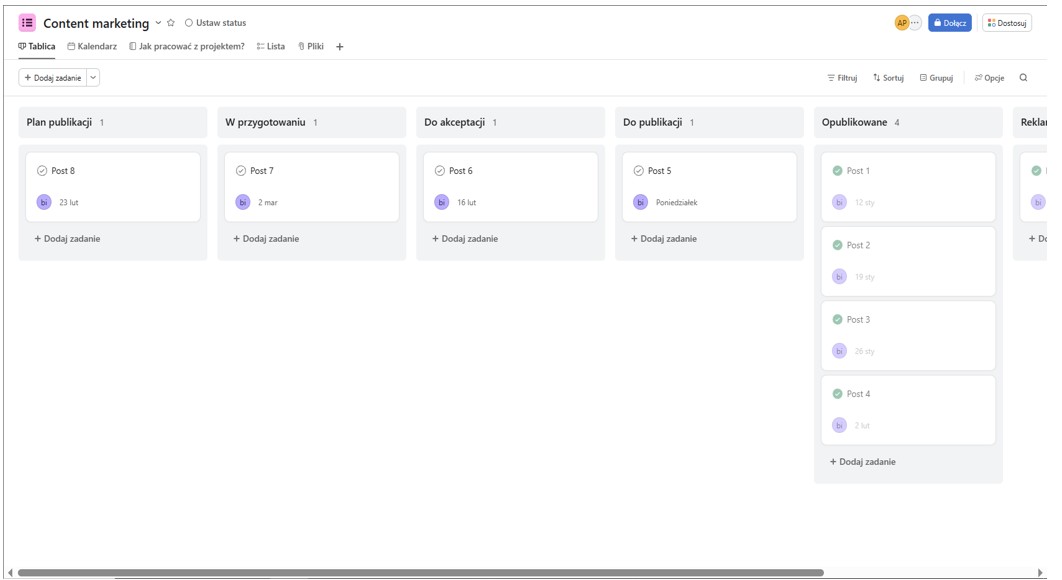Click the horizontal scrollbar at the bottom

(420, 573)
